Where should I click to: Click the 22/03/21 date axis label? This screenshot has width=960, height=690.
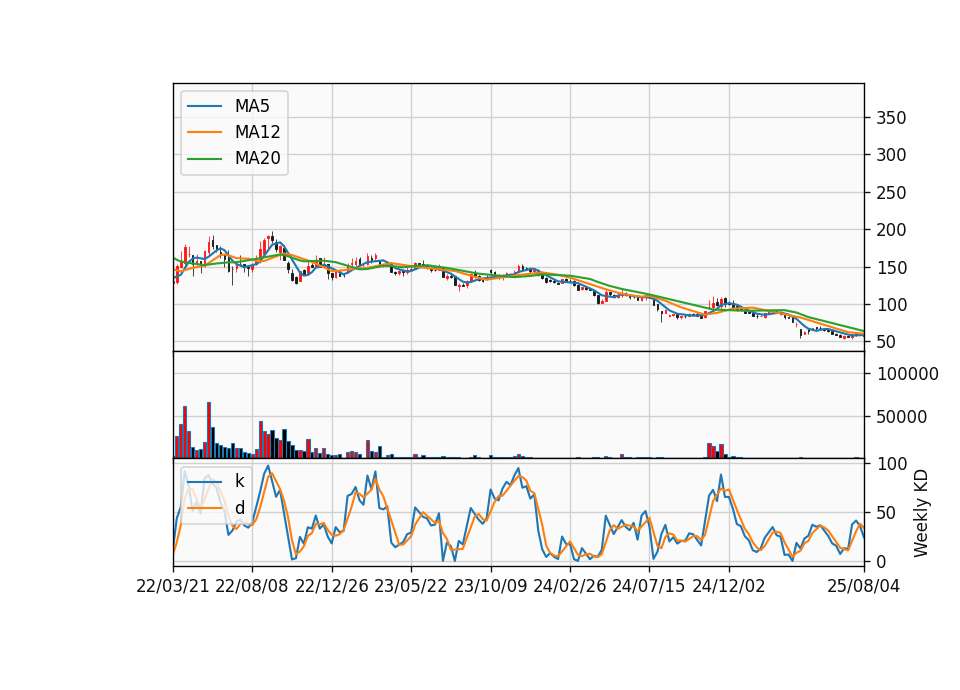point(173,586)
